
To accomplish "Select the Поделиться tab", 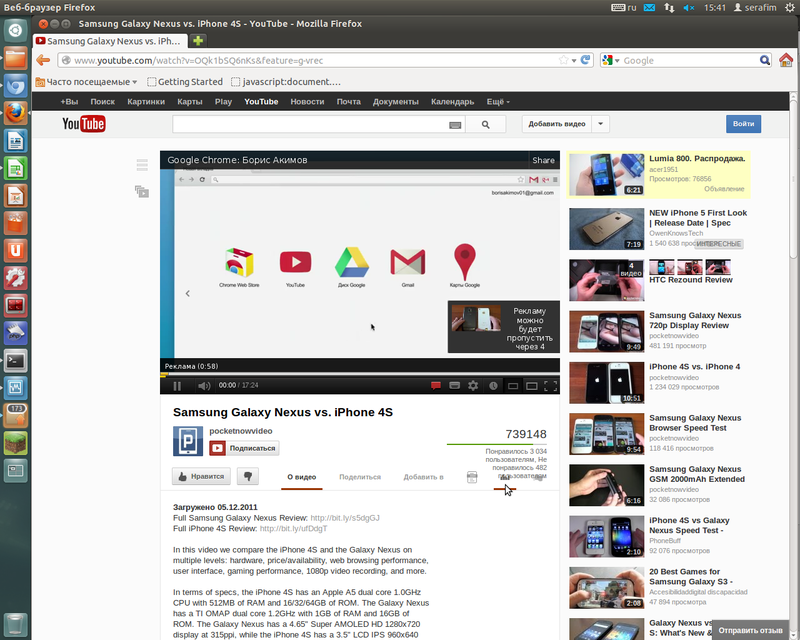I will click(x=360, y=477).
